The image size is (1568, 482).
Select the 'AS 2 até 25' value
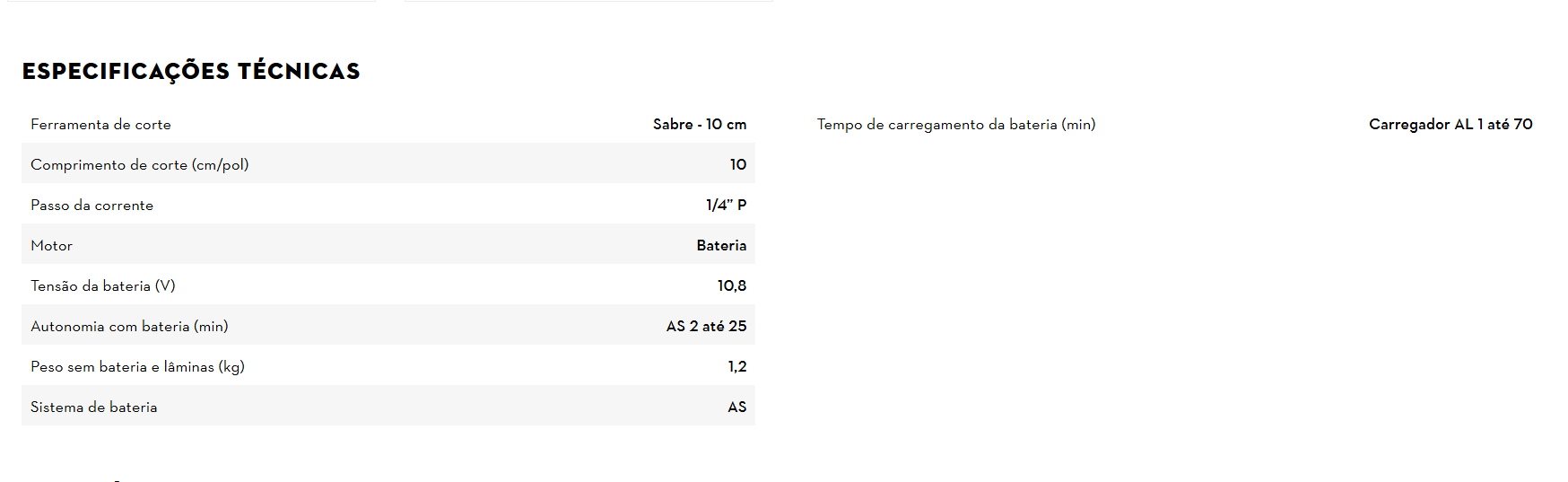[706, 327]
